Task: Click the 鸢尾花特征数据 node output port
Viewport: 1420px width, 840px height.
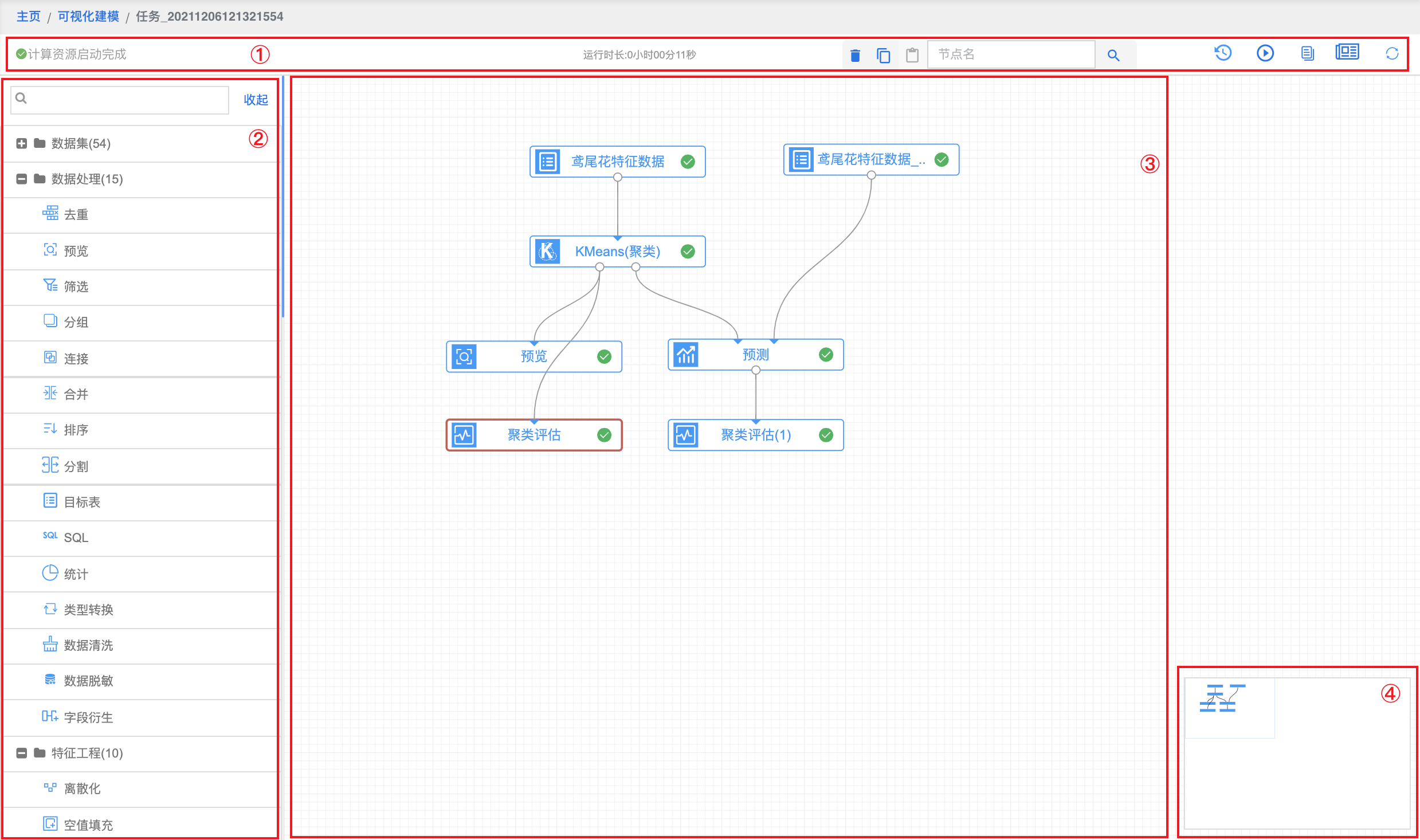Action: tap(618, 178)
